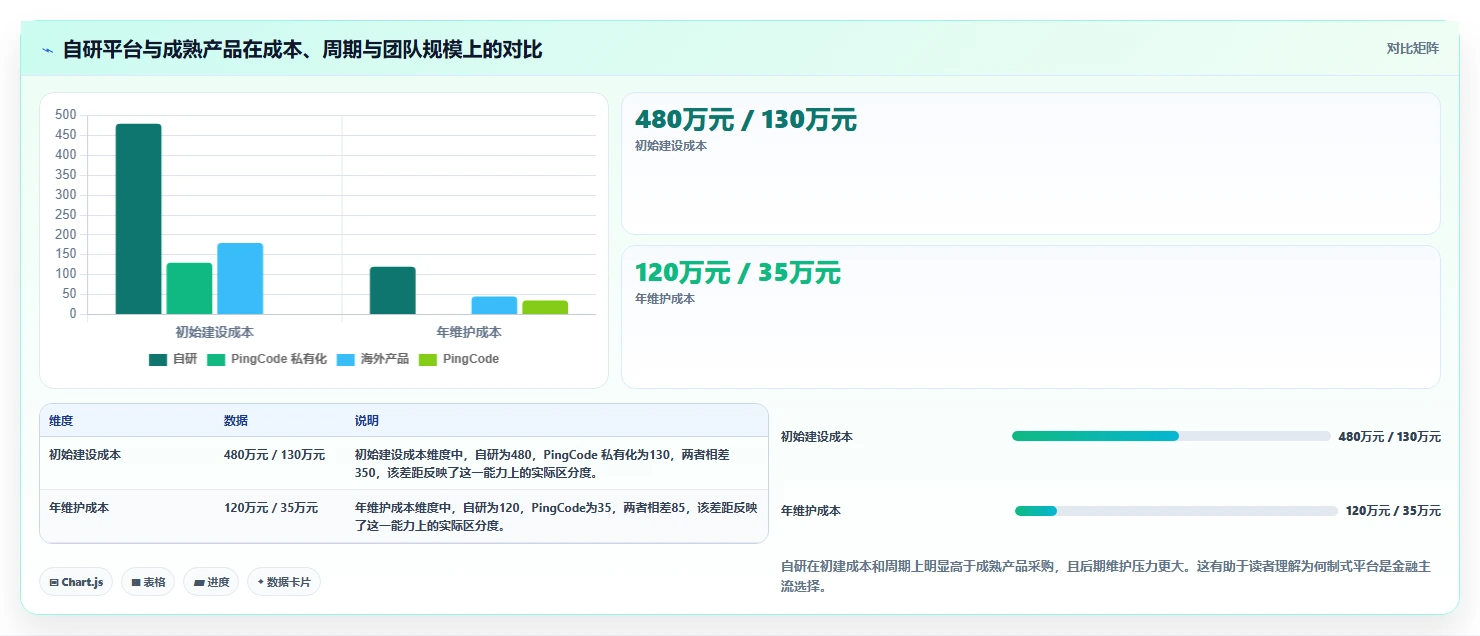This screenshot has height=636, width=1480.
Task: Click the 500 y-axis tick label
Action: click(x=66, y=115)
